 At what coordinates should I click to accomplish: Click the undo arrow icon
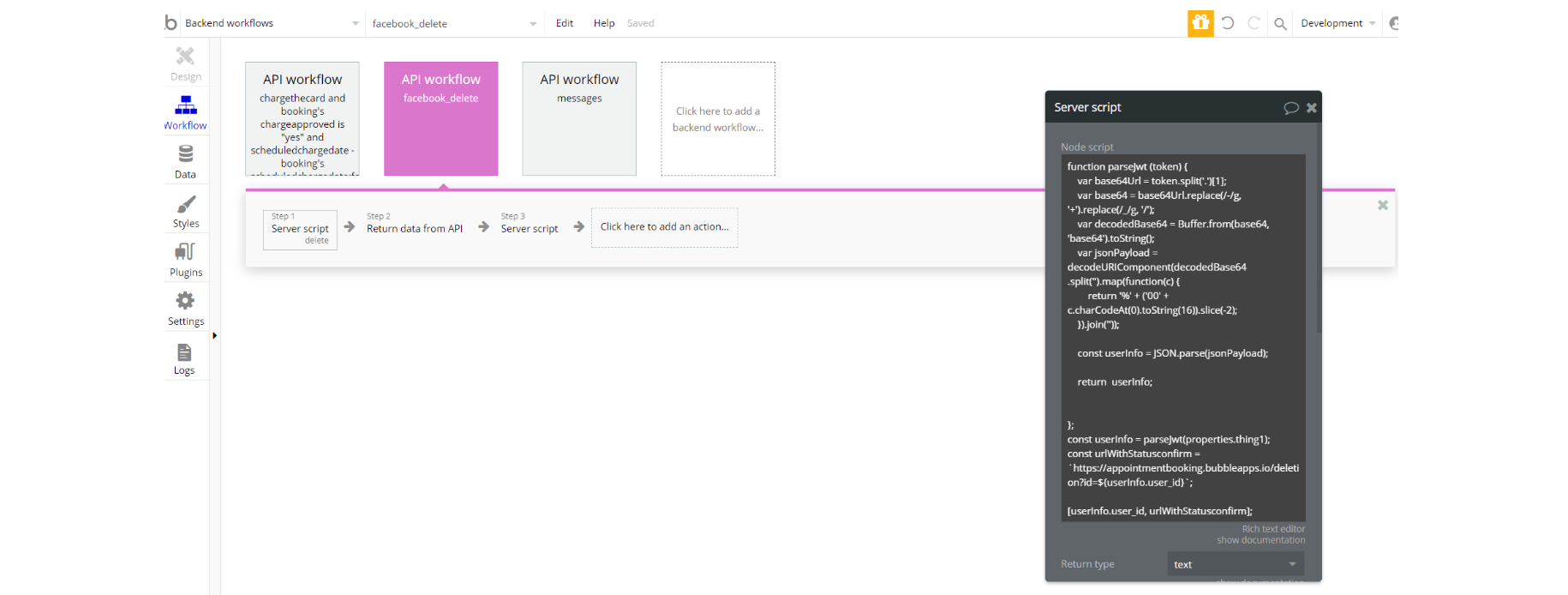1228,23
